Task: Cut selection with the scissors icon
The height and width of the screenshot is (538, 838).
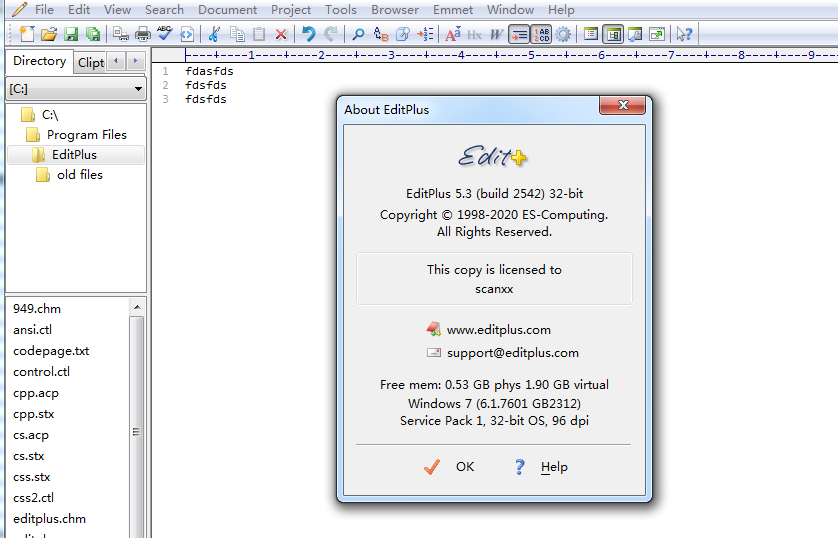Action: 214,34
